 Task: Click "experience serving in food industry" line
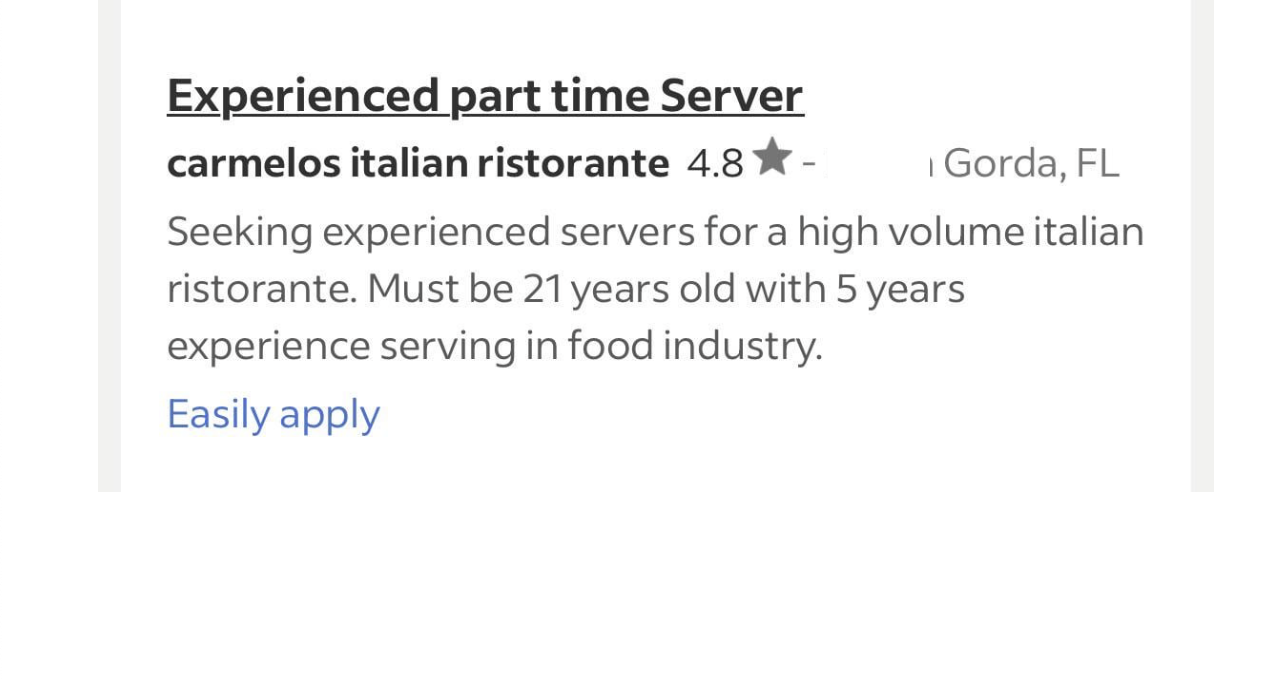[x=494, y=346]
